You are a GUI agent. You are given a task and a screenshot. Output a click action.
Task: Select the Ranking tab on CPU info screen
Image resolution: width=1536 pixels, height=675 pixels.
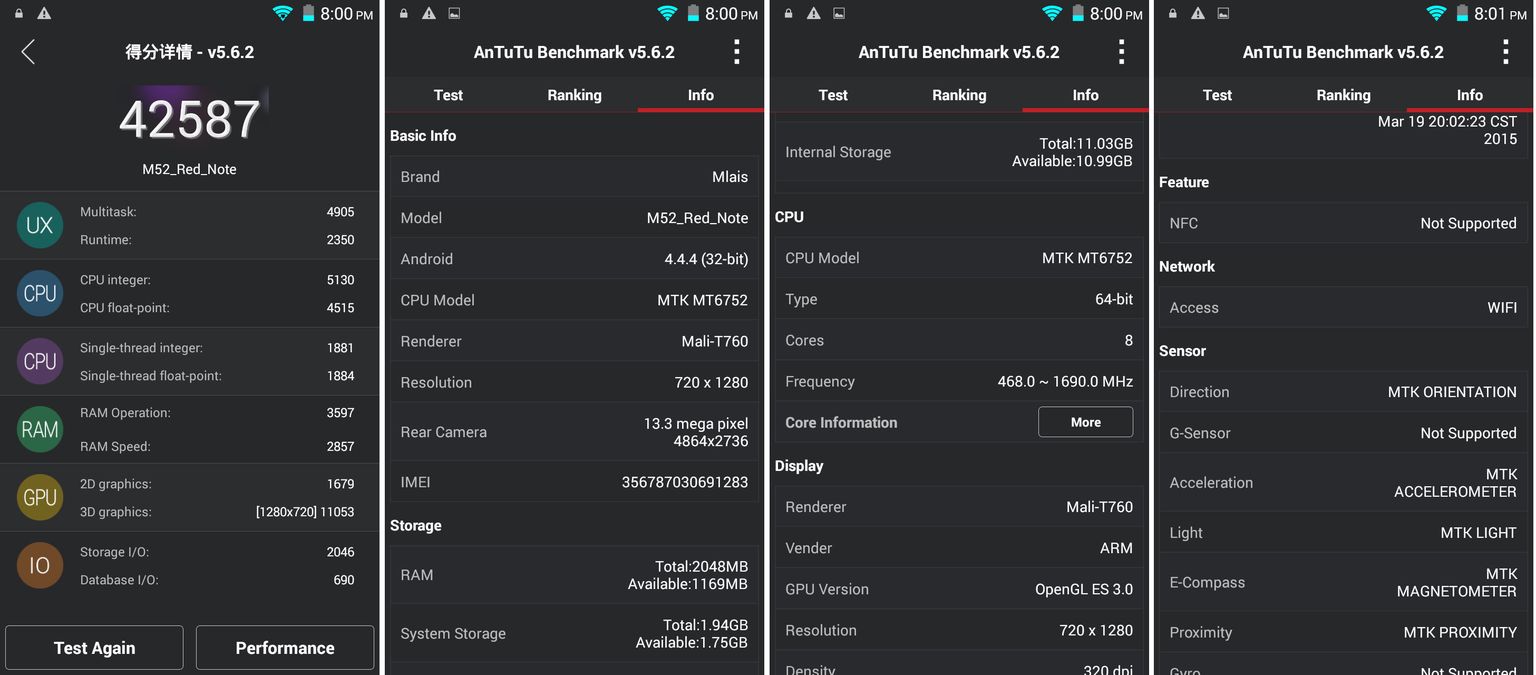(959, 95)
